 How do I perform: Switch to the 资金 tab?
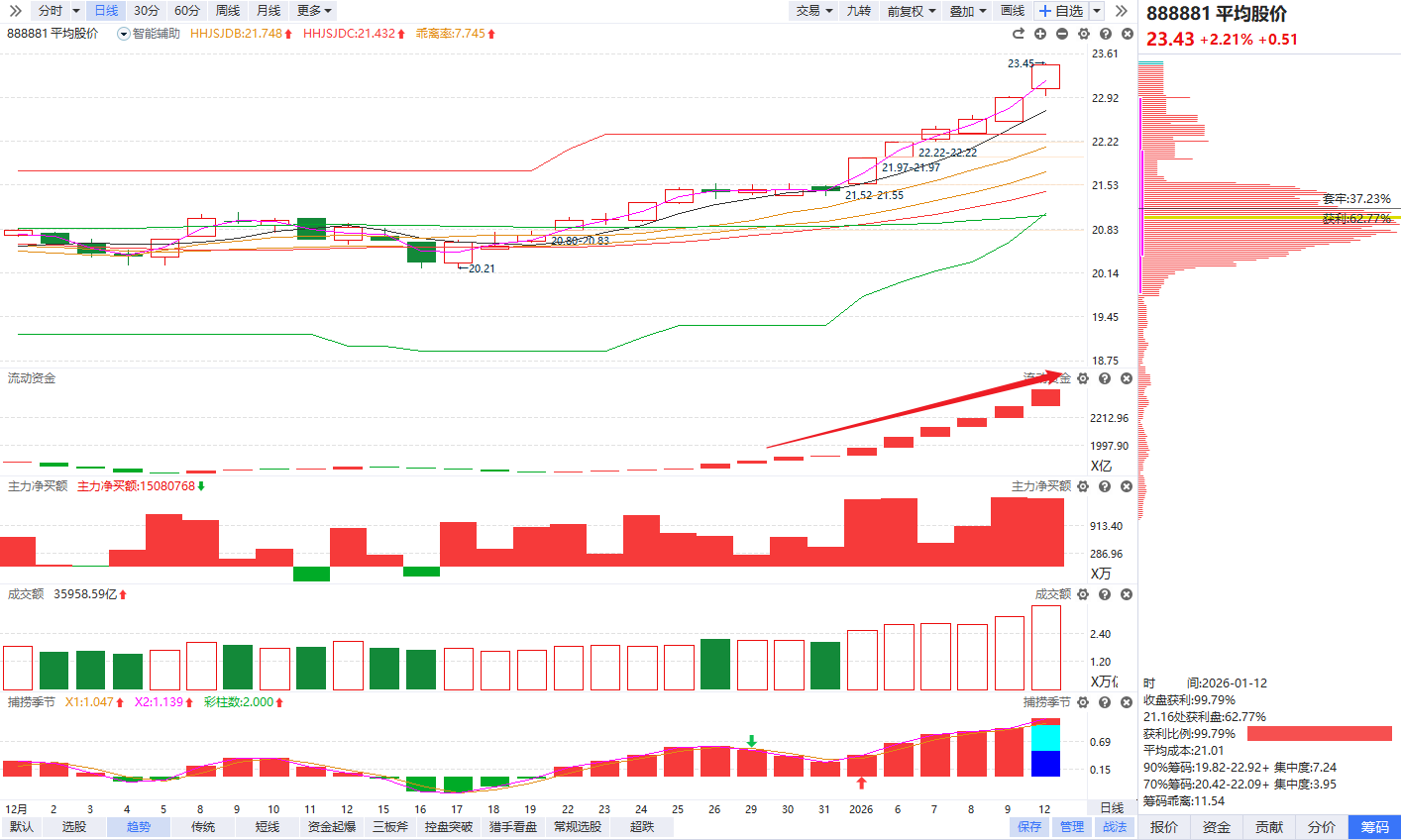[x=1217, y=827]
